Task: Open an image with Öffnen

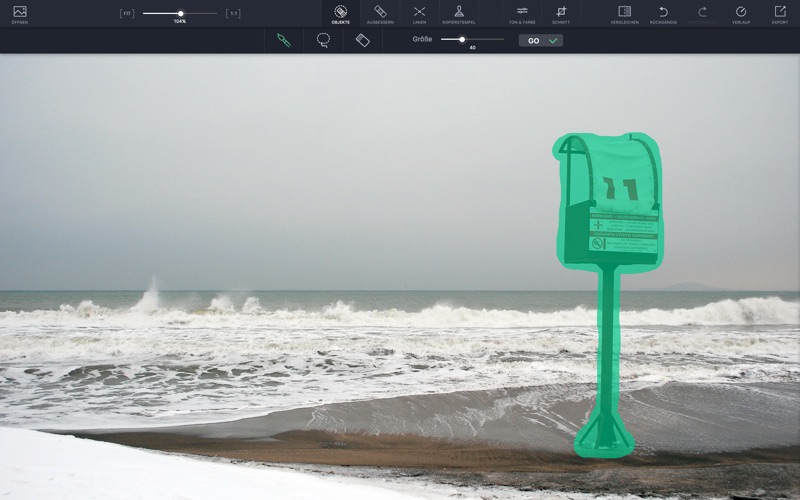Action: [19, 14]
